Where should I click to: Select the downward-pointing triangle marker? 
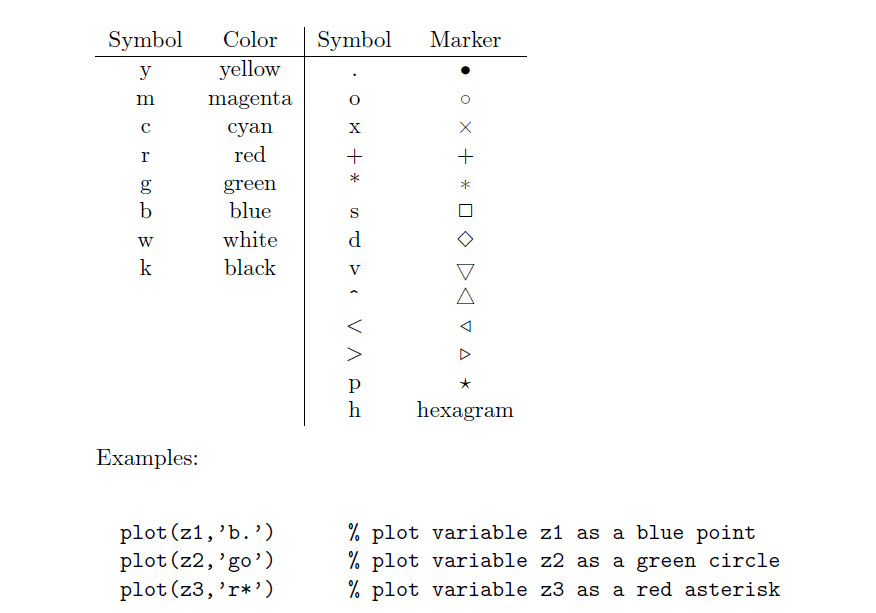point(465,271)
